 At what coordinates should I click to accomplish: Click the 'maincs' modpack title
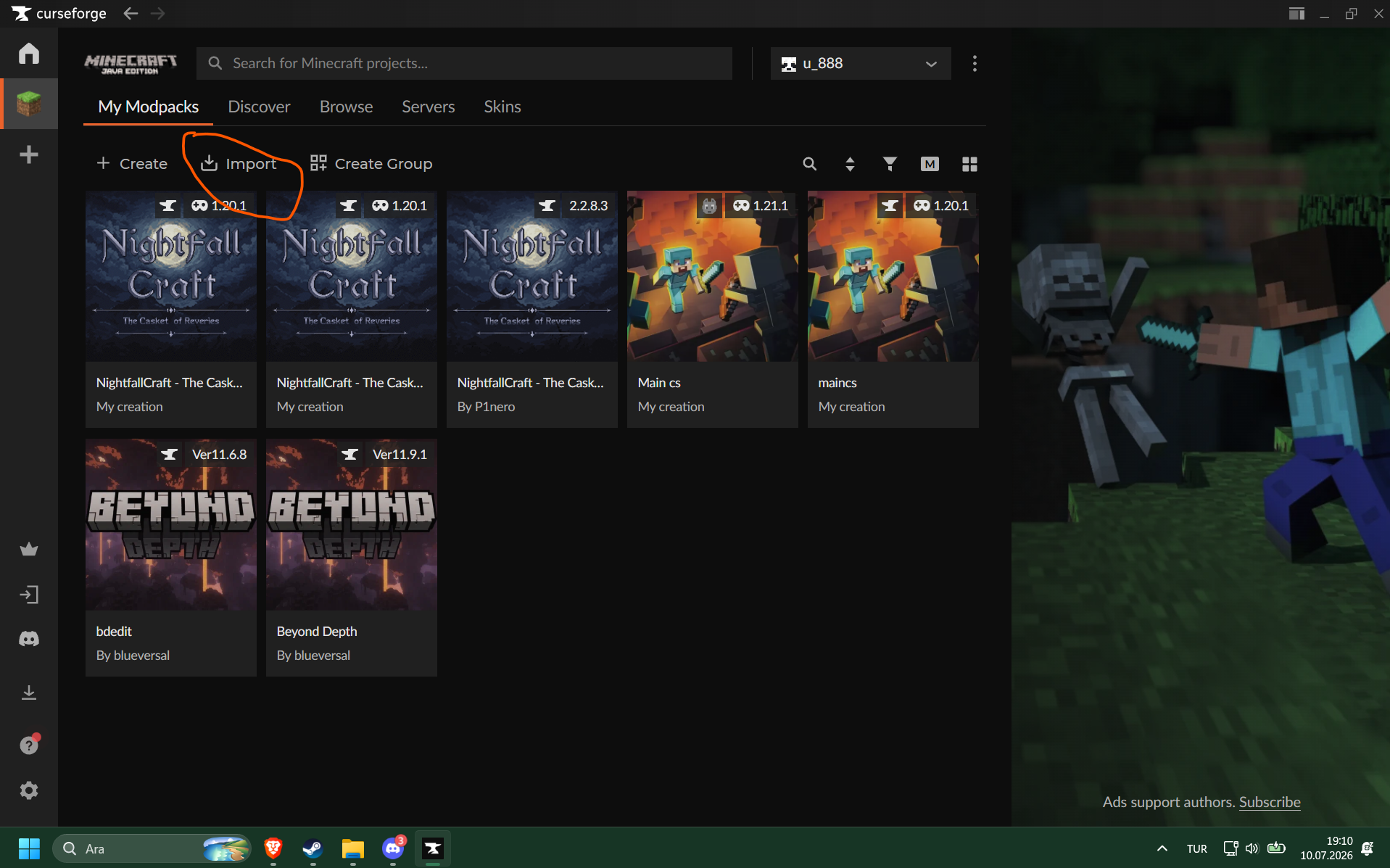tap(837, 382)
